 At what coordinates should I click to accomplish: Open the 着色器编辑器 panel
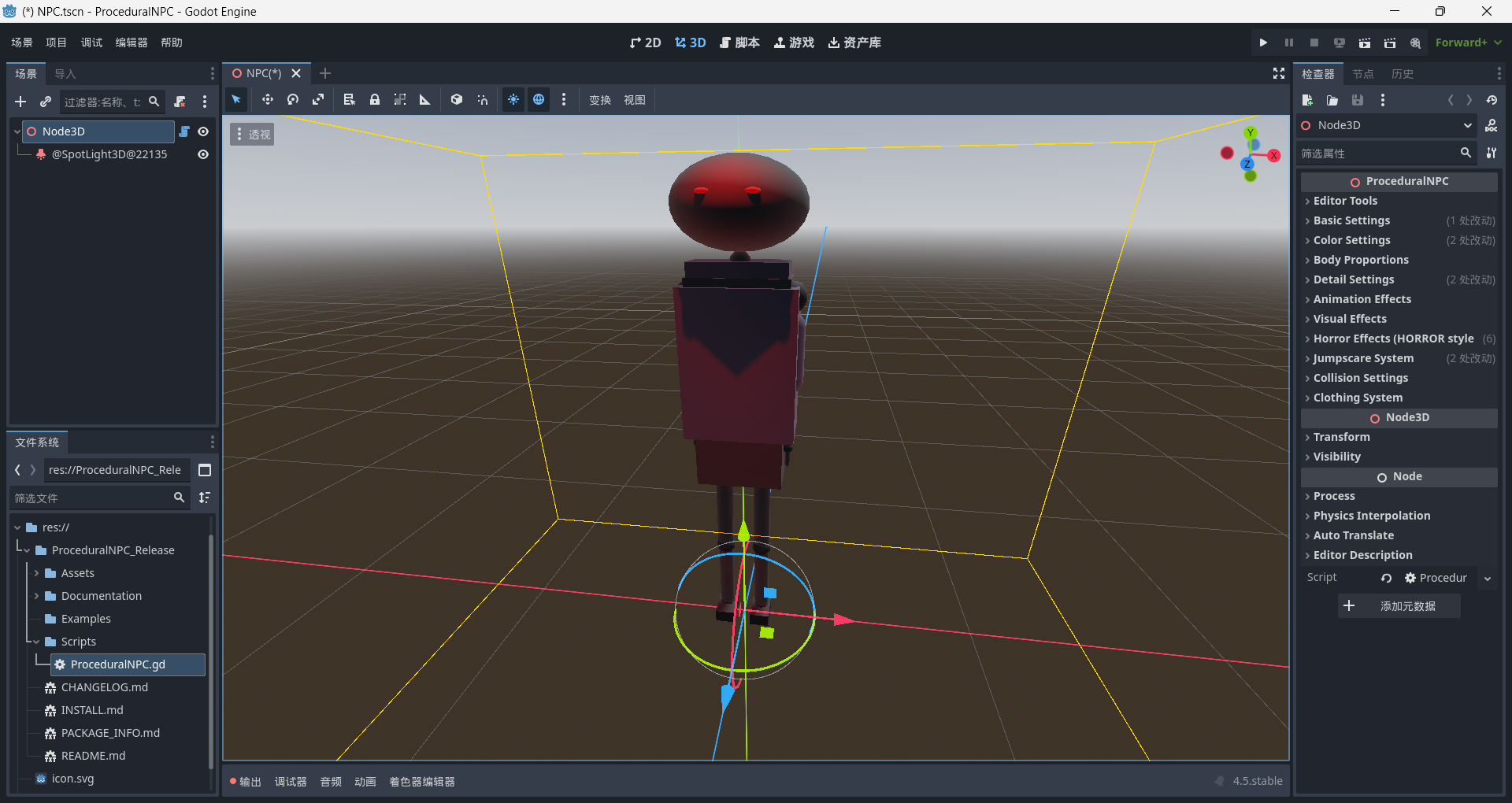[x=422, y=782]
